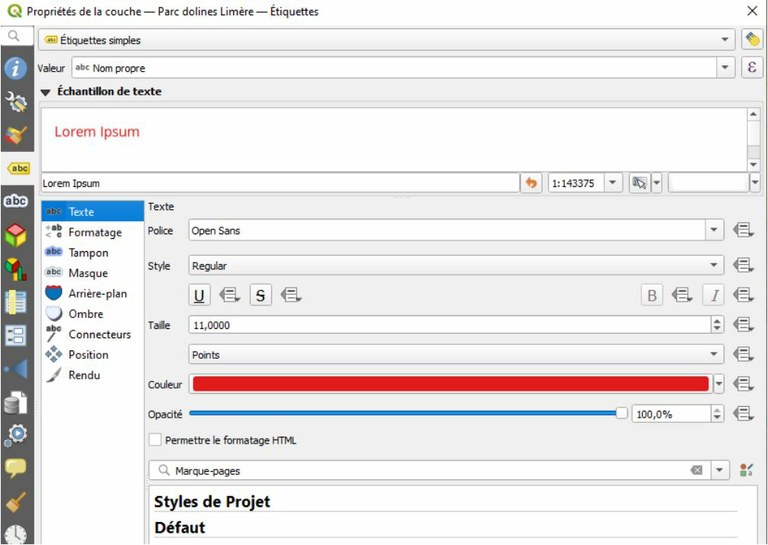
Task: Enable Permettre le formatage HTML checkbox
Action: 155,440
